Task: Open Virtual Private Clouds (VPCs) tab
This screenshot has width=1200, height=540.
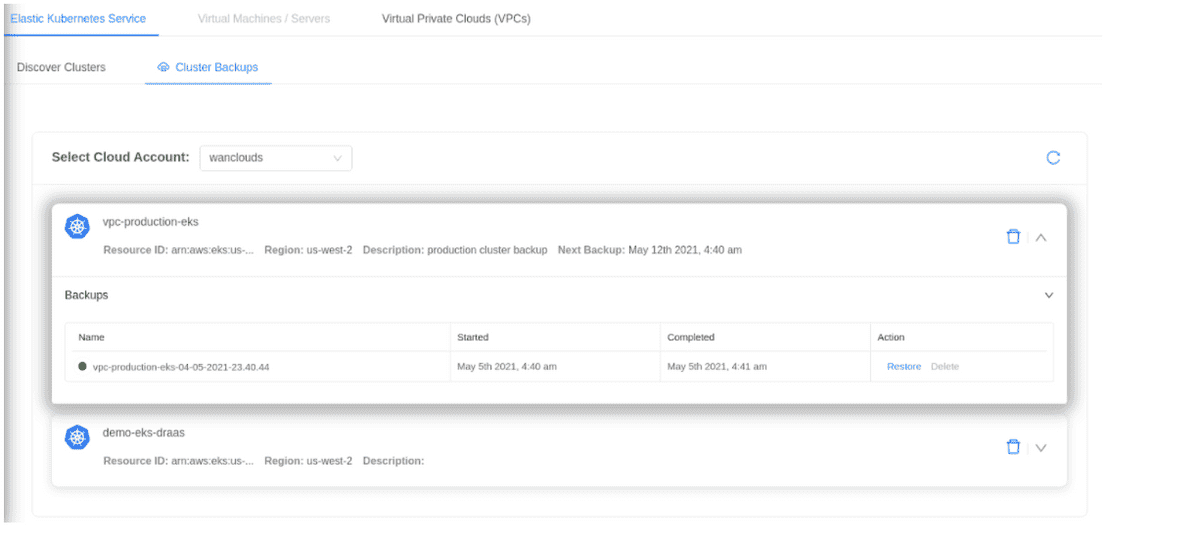Action: (x=456, y=19)
